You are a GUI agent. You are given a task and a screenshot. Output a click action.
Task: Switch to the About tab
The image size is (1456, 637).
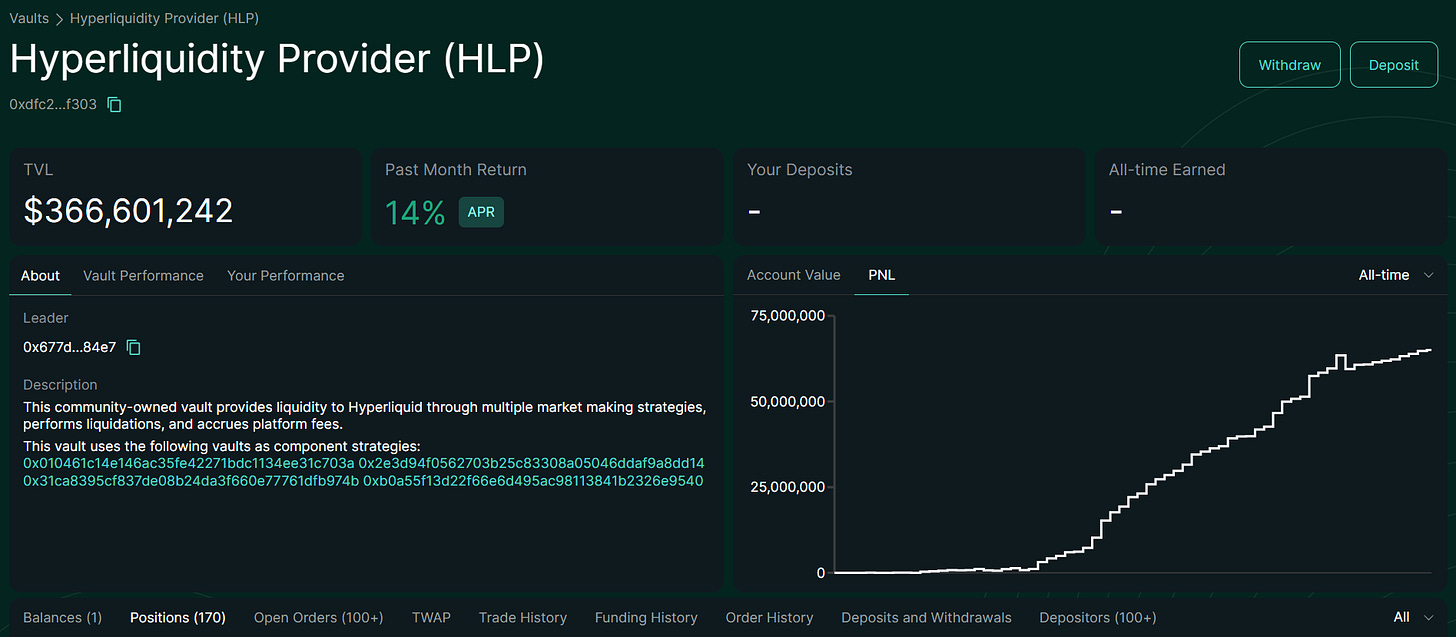coord(41,275)
